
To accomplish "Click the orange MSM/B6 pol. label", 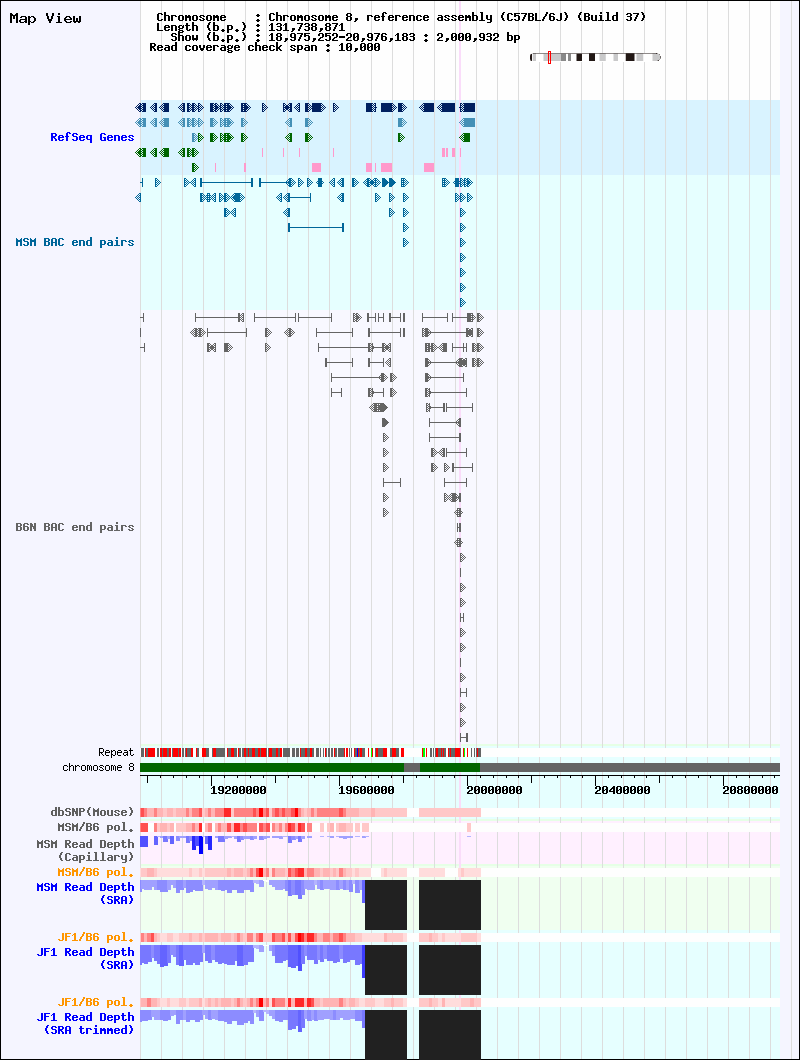I will [x=95, y=872].
